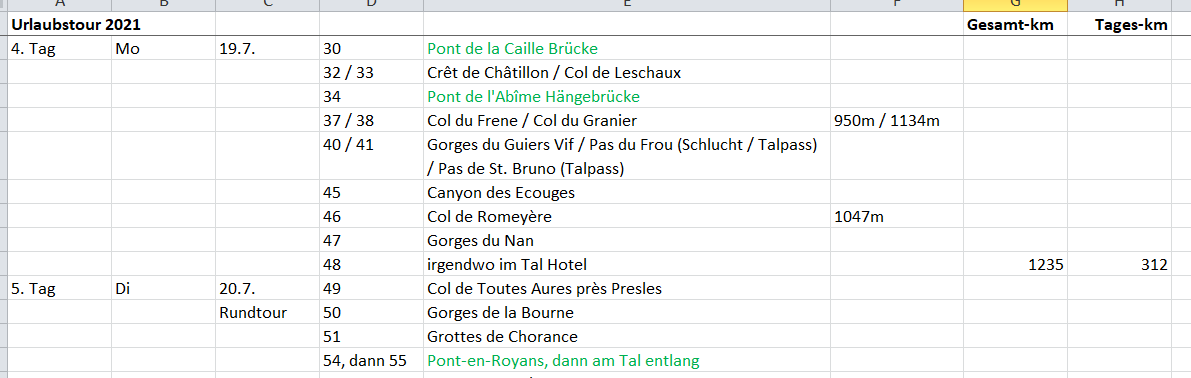Click the Tages-km header cell
The width and height of the screenshot is (1191, 378).
point(1119,25)
